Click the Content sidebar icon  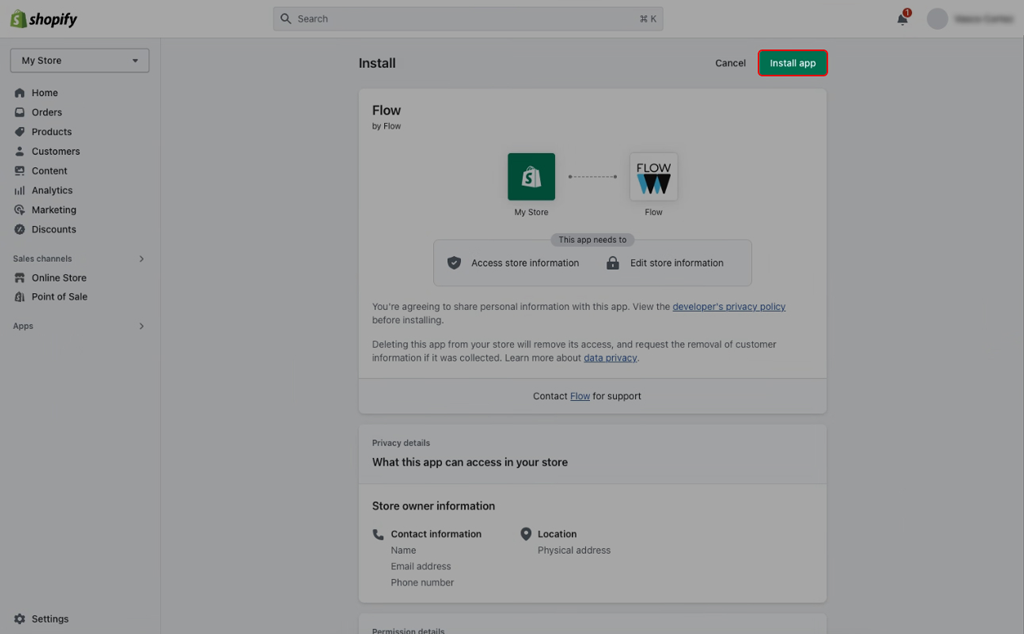click(x=20, y=171)
